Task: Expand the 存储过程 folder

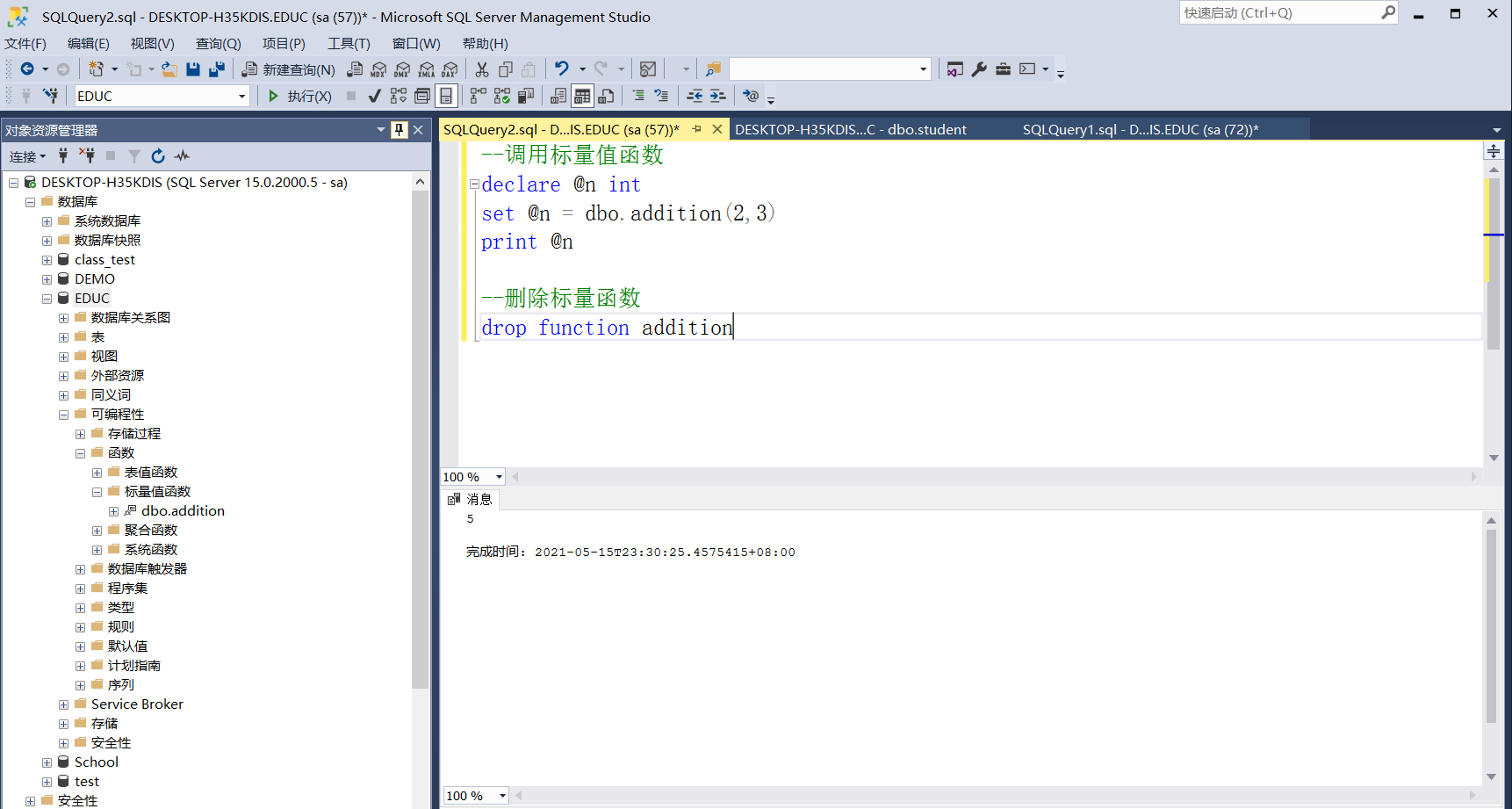Action: (x=80, y=434)
